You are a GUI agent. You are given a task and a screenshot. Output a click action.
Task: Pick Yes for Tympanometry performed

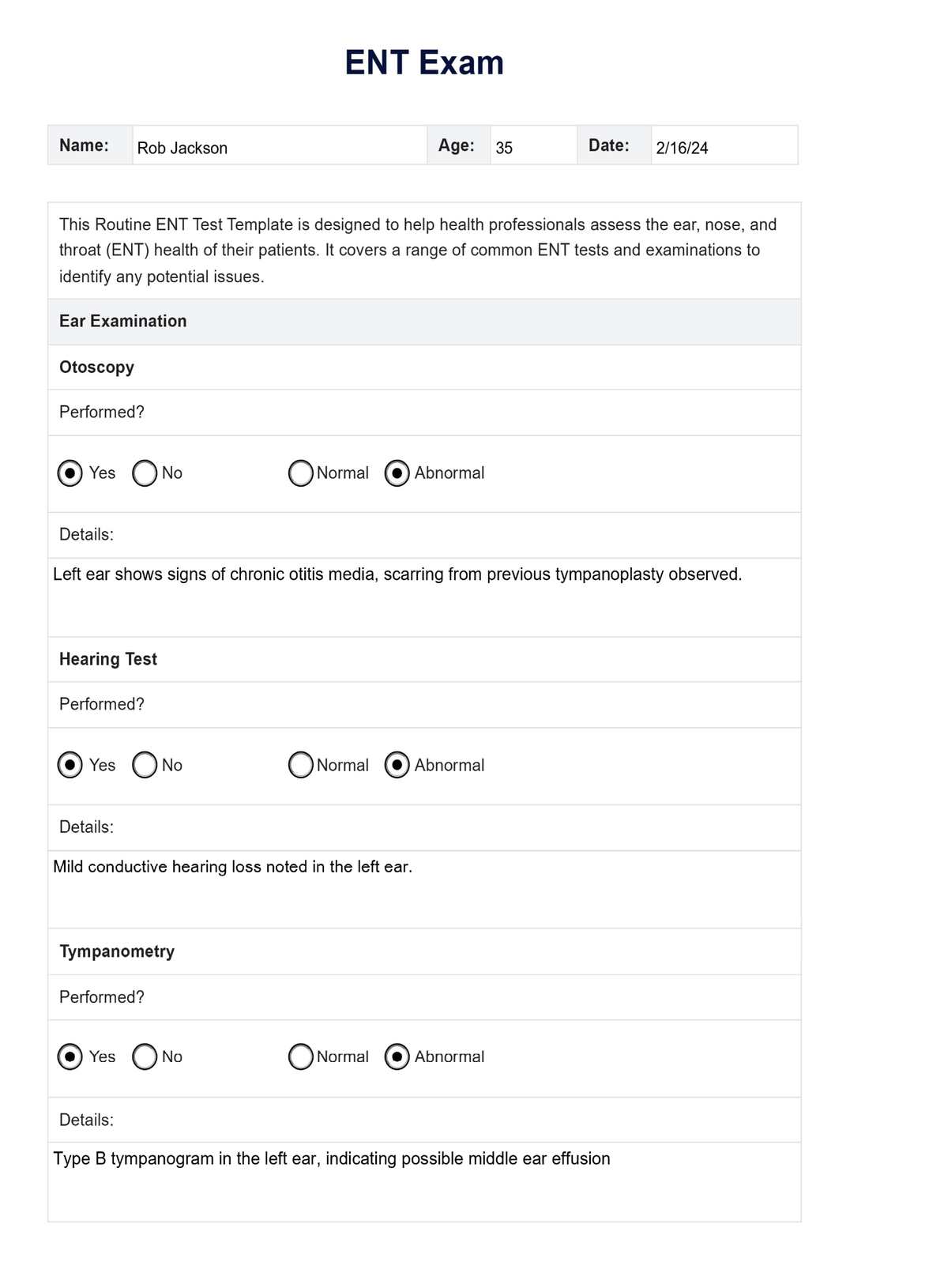tap(70, 1056)
